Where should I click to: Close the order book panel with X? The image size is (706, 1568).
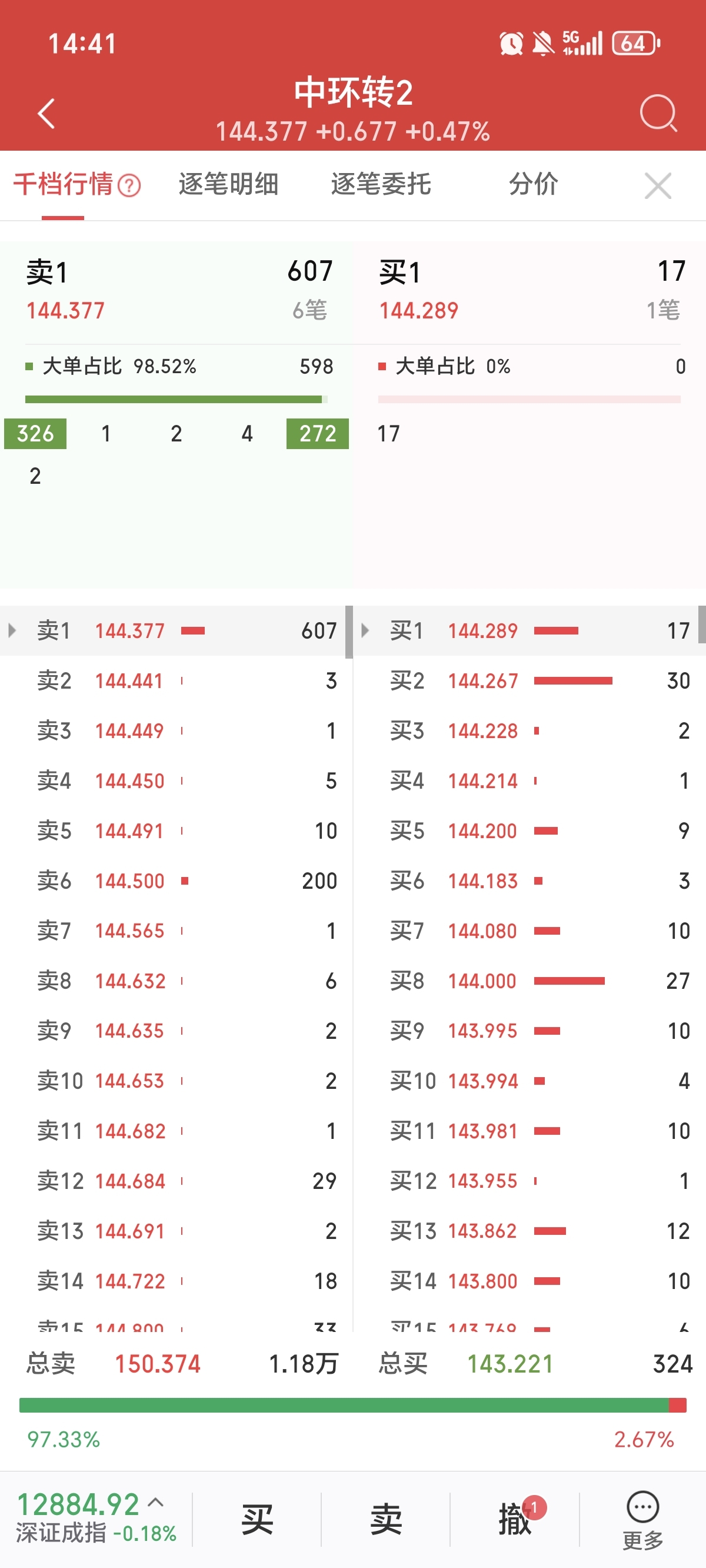658,185
